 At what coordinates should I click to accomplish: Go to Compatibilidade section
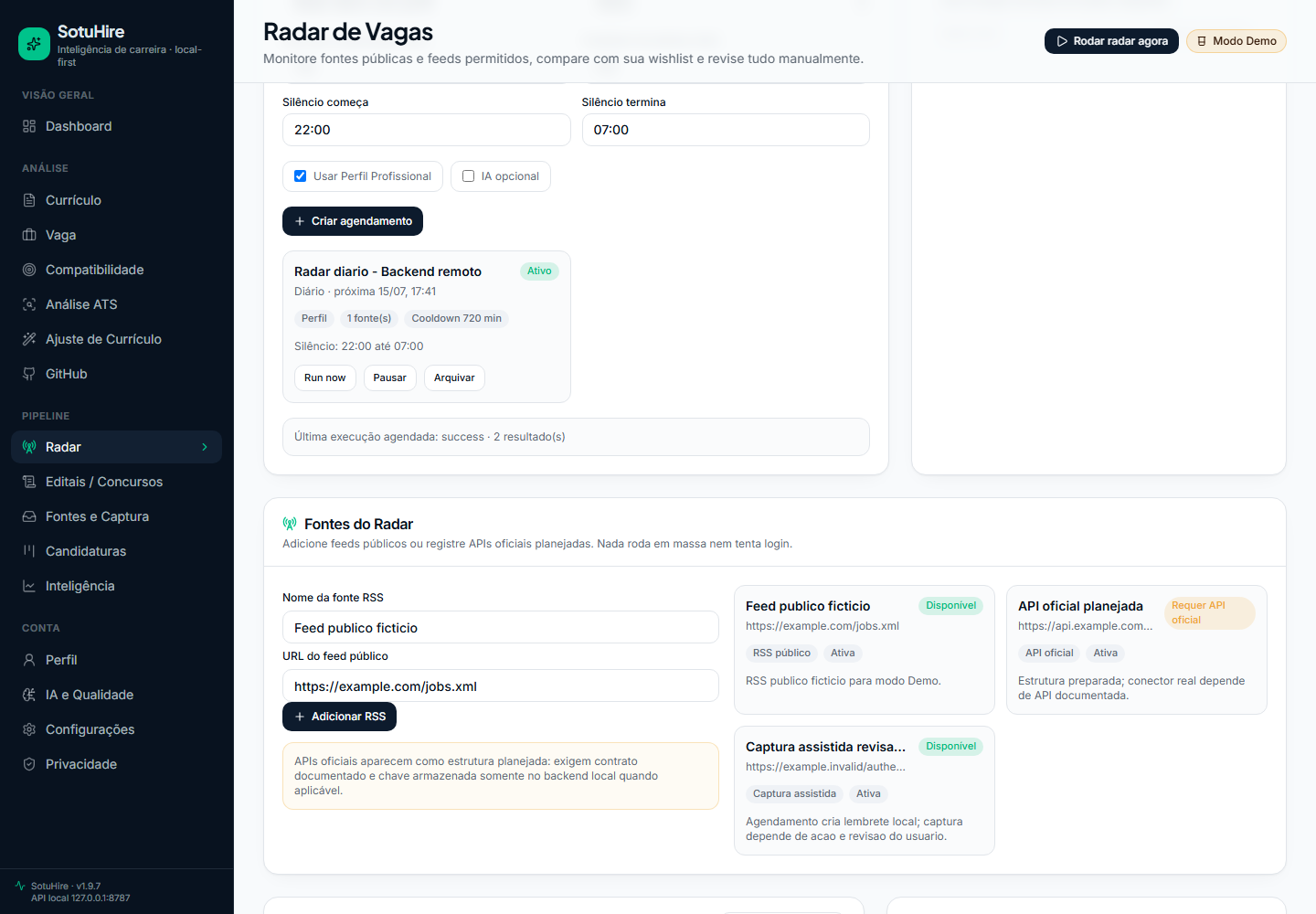[116, 270]
